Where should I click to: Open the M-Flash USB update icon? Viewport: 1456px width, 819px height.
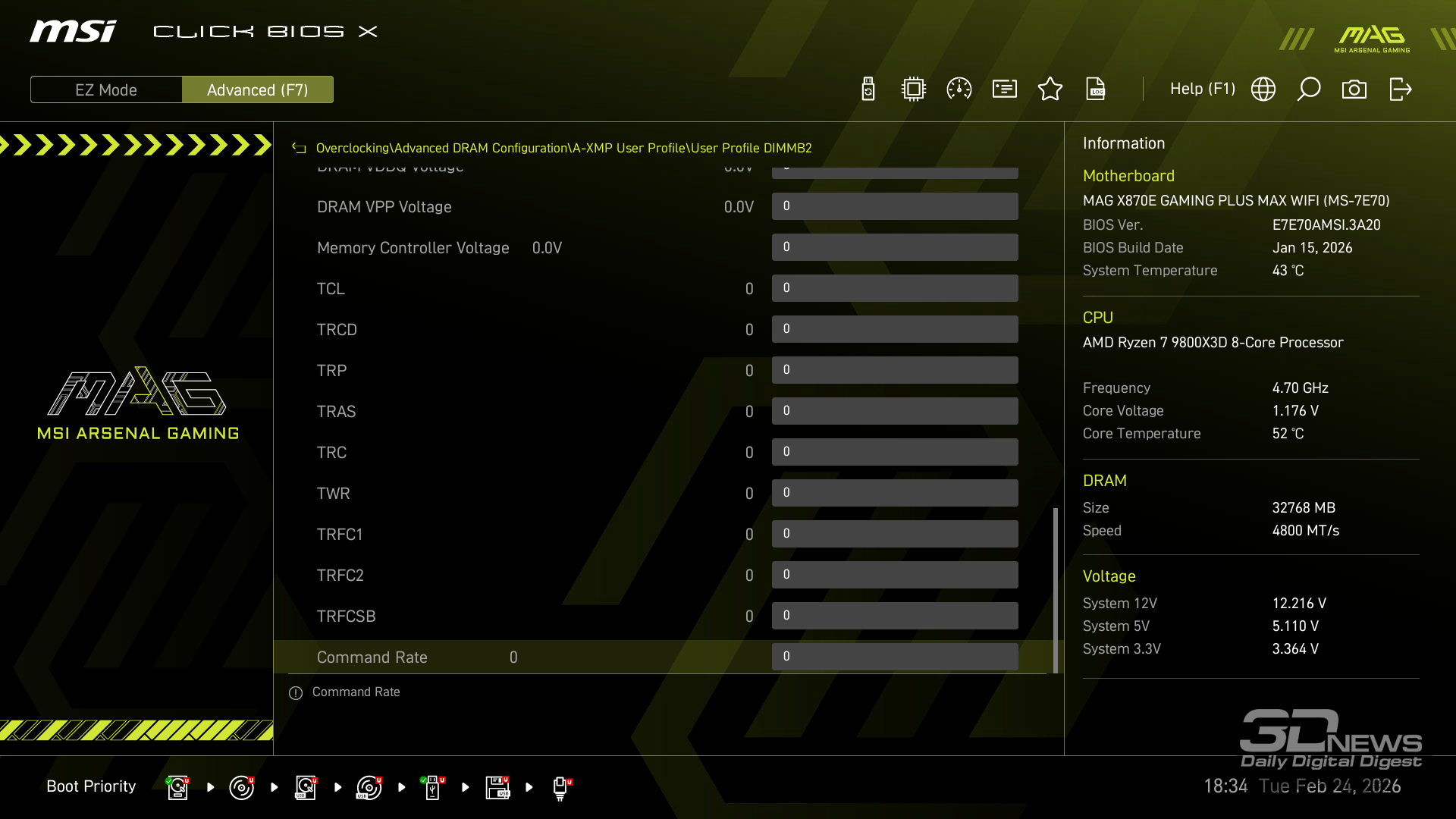tap(868, 89)
